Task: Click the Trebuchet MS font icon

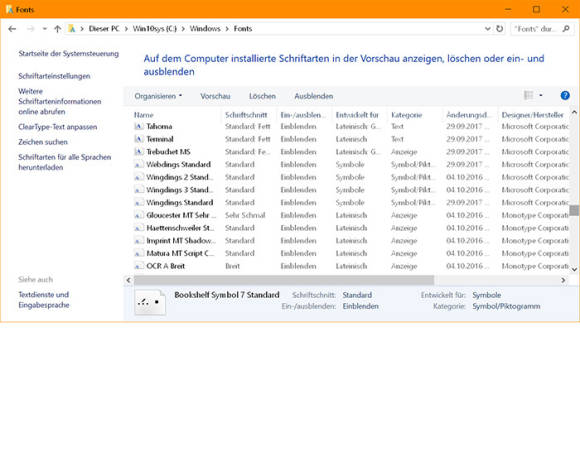Action: (x=139, y=152)
